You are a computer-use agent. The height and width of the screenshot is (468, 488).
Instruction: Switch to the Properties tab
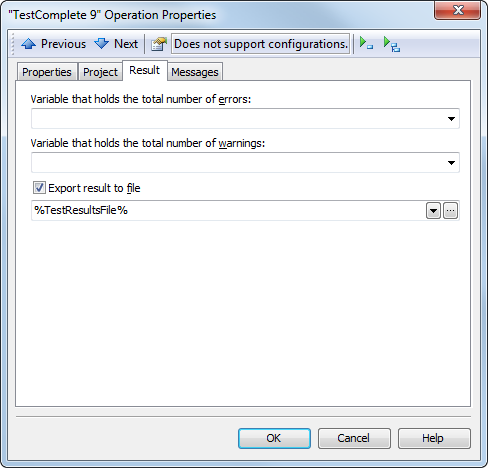point(47,72)
